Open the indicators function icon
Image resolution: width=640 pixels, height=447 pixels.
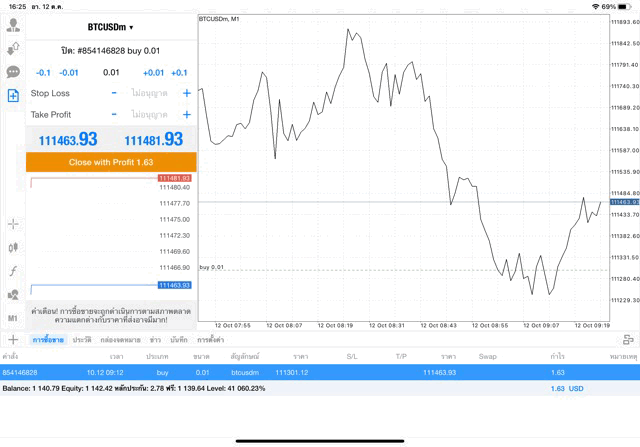[x=13, y=271]
